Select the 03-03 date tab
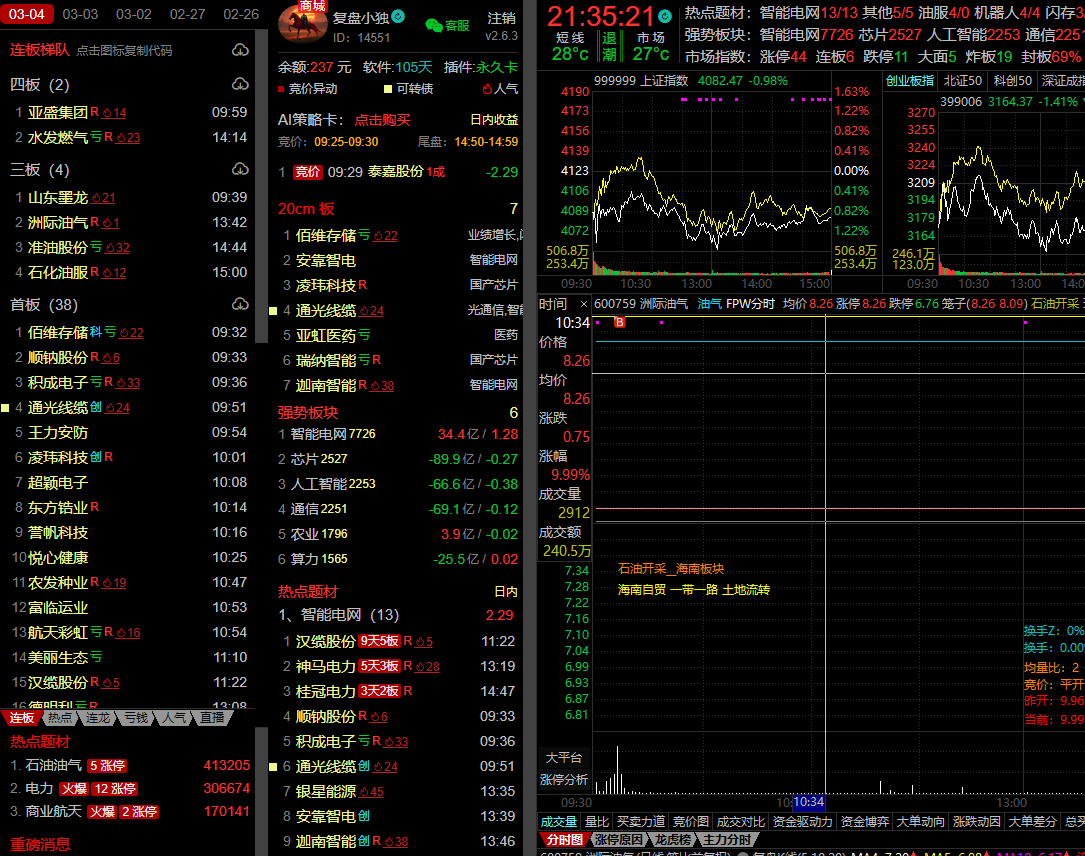 (80, 14)
